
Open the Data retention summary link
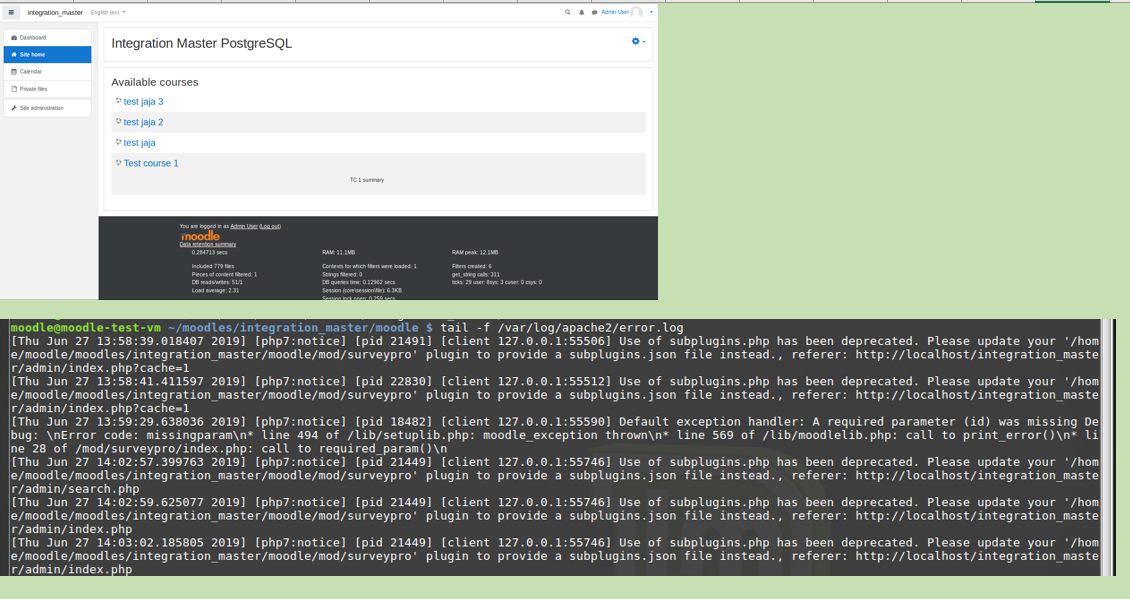pos(208,244)
